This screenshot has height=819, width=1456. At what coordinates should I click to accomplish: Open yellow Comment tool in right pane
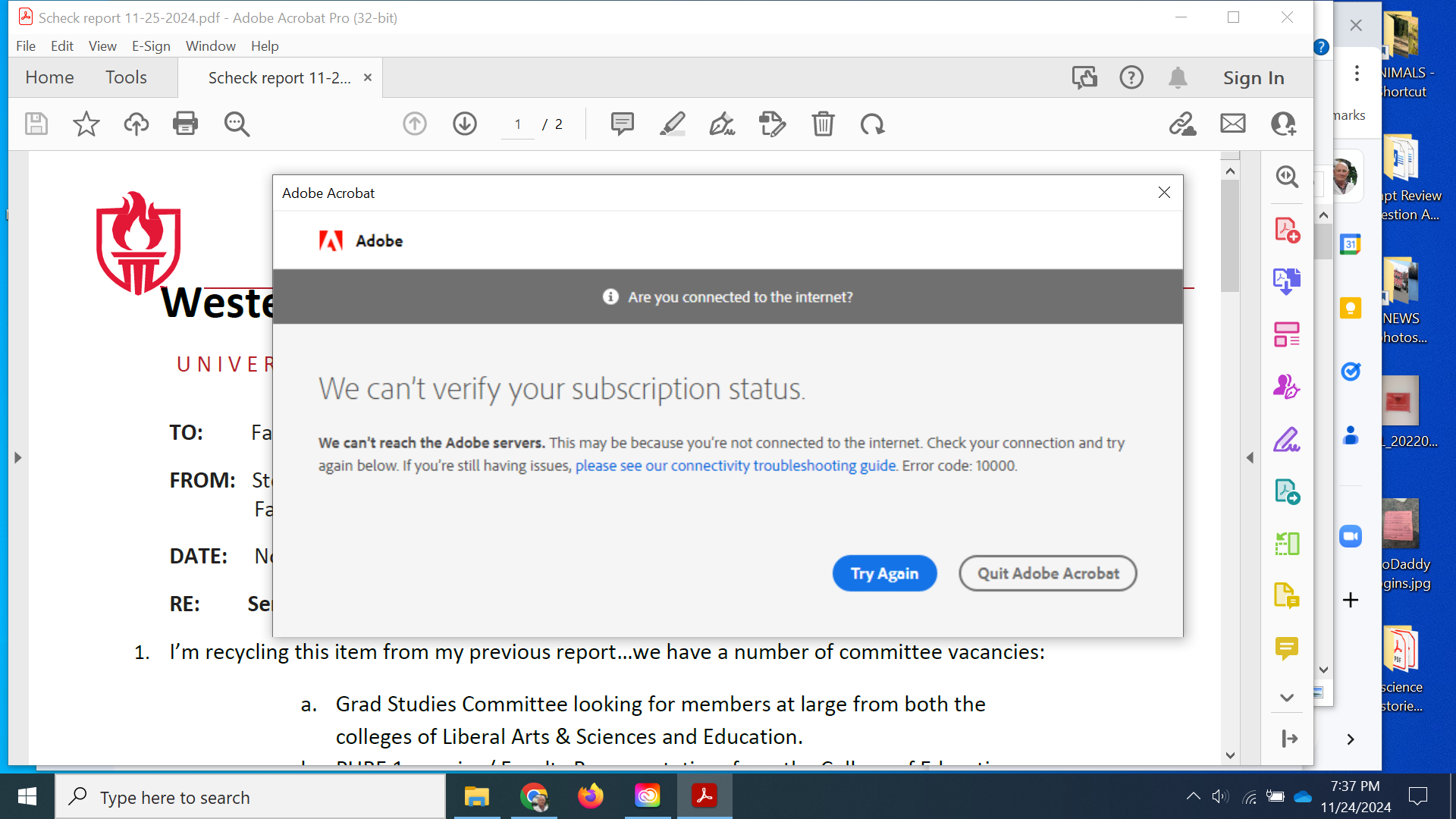tap(1287, 648)
